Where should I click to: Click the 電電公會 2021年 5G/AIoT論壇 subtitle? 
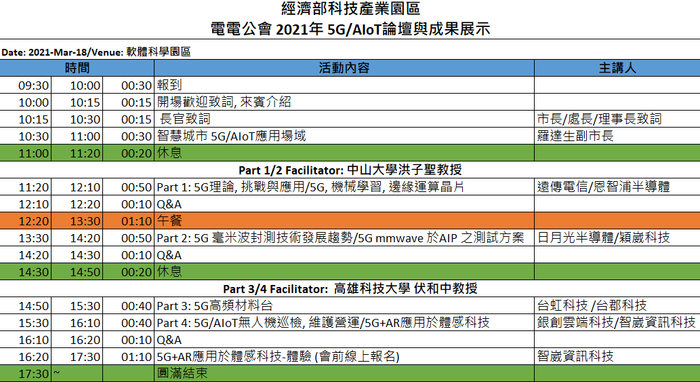click(x=350, y=29)
